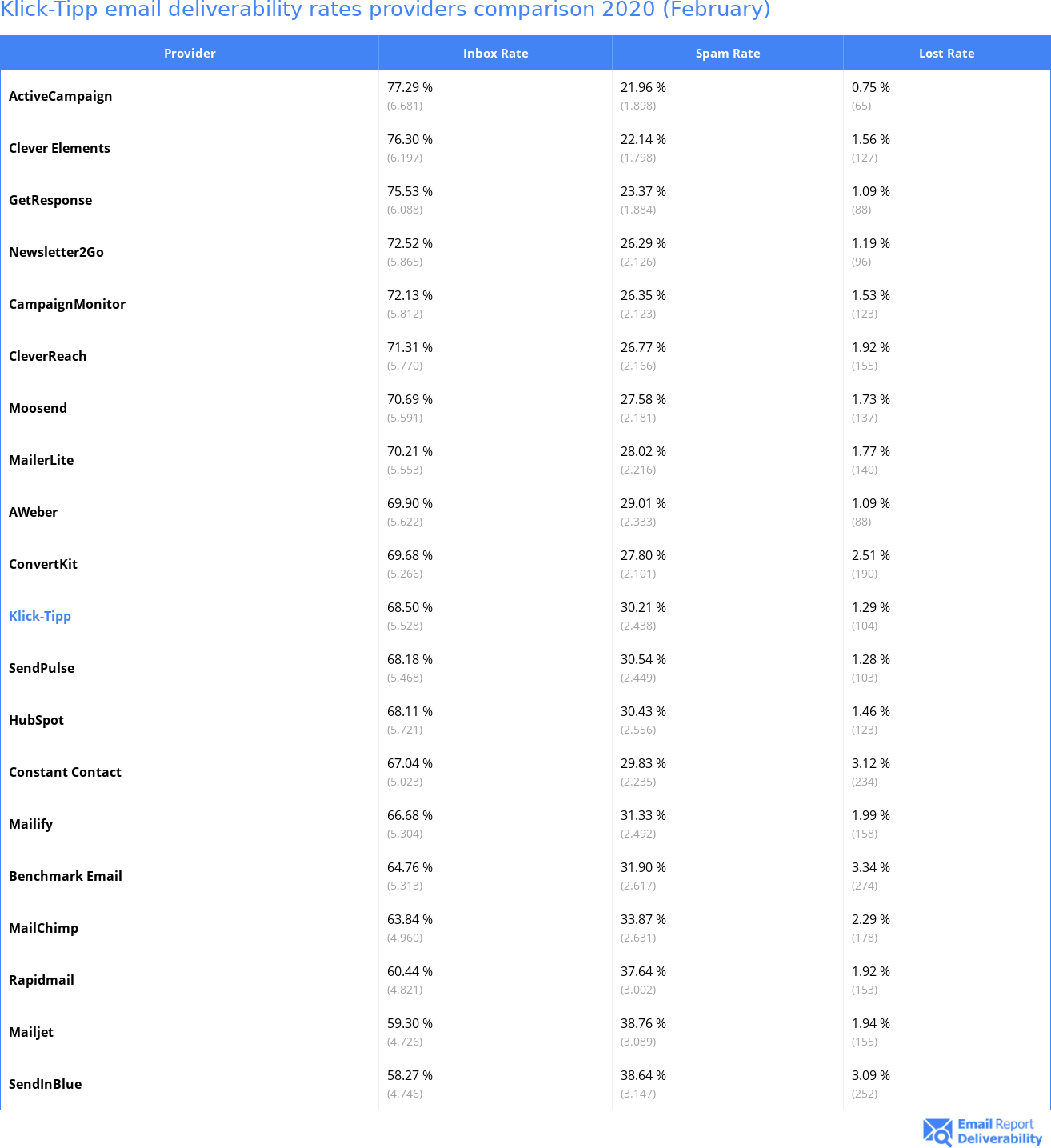This screenshot has height=1148, width=1051.
Task: Click Benchmark Email's 3.34 % lost rate
Action: point(870,868)
